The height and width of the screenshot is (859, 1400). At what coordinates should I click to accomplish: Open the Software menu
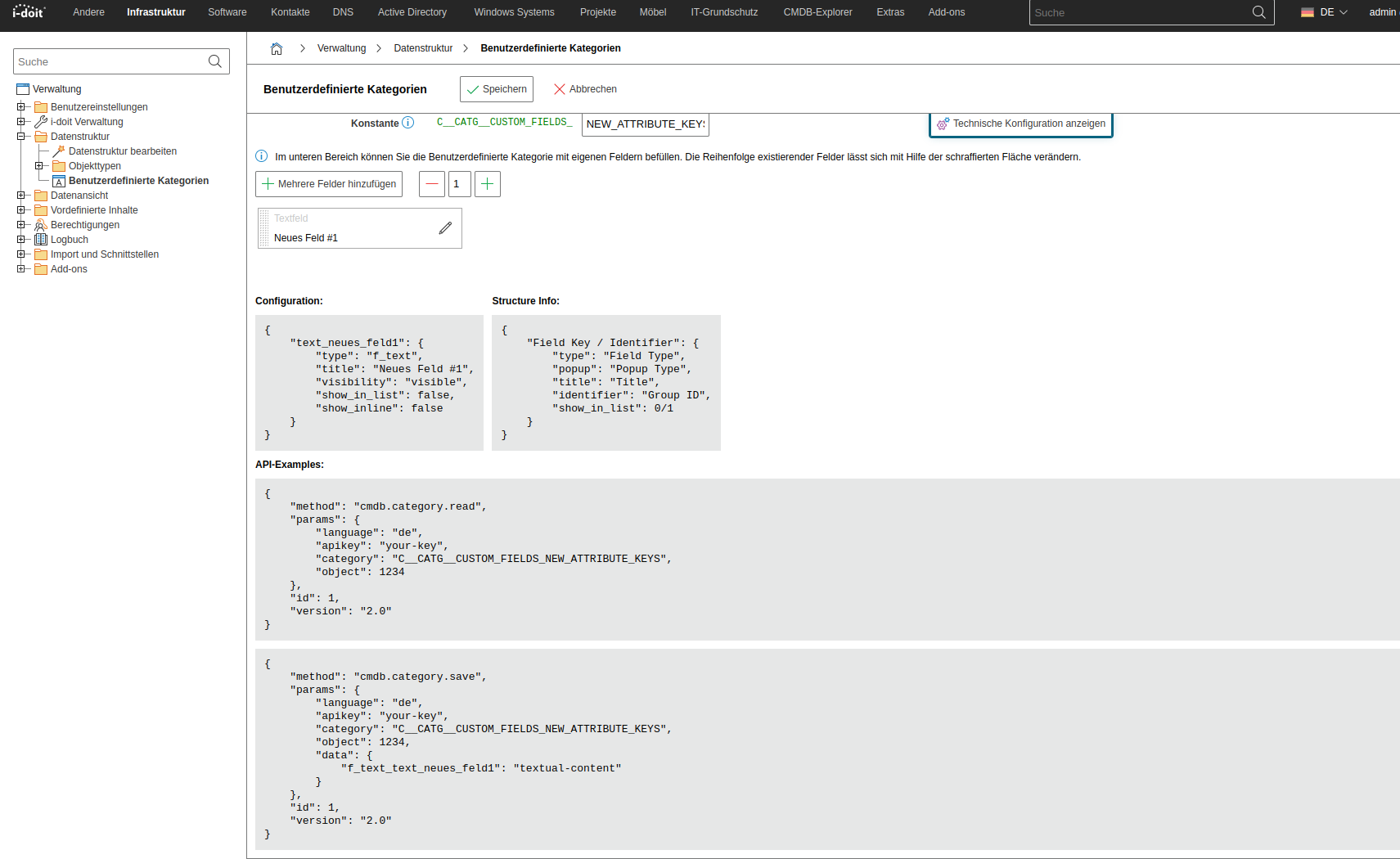click(x=227, y=12)
